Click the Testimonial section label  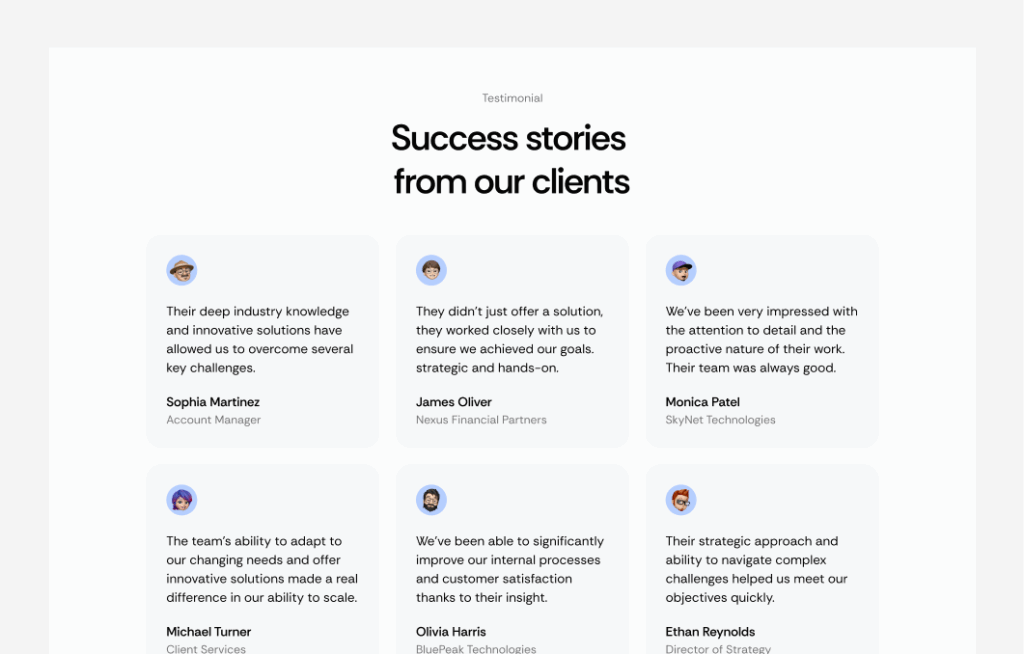point(512,98)
